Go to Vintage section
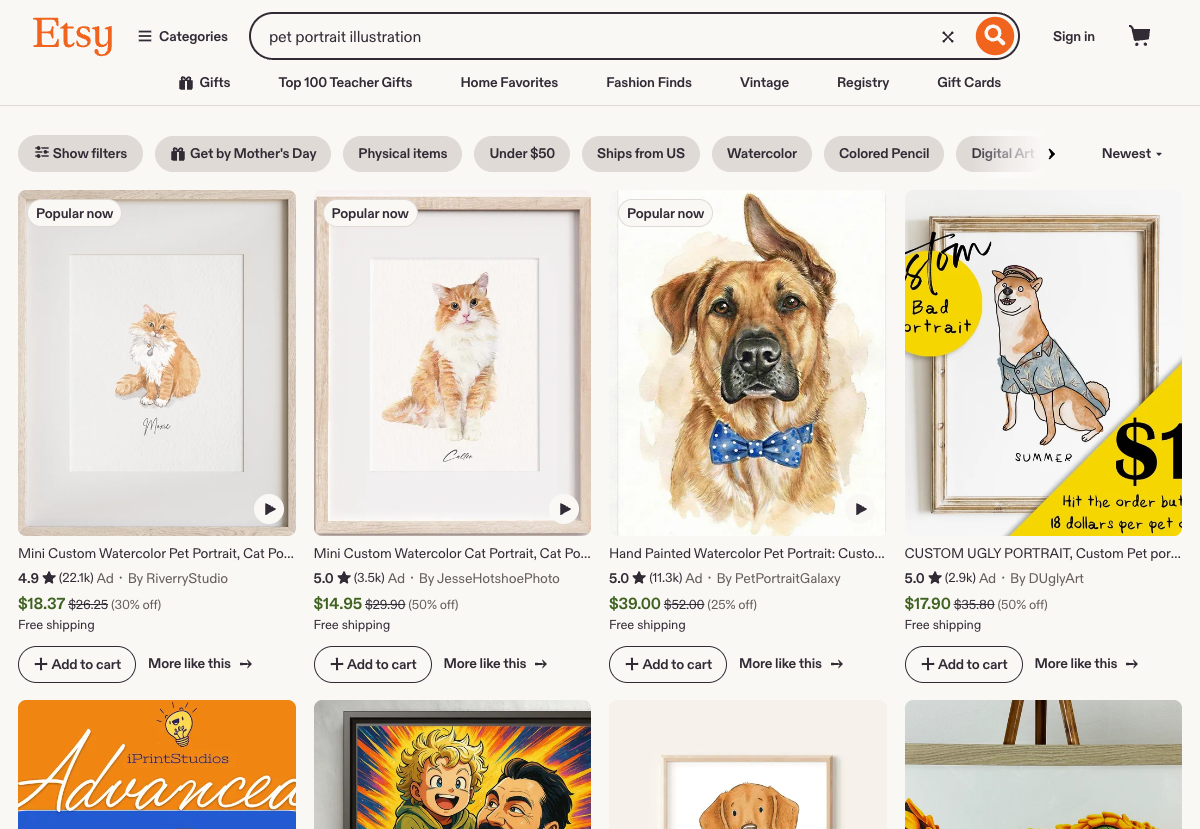The width and height of the screenshot is (1200, 829). tap(764, 83)
